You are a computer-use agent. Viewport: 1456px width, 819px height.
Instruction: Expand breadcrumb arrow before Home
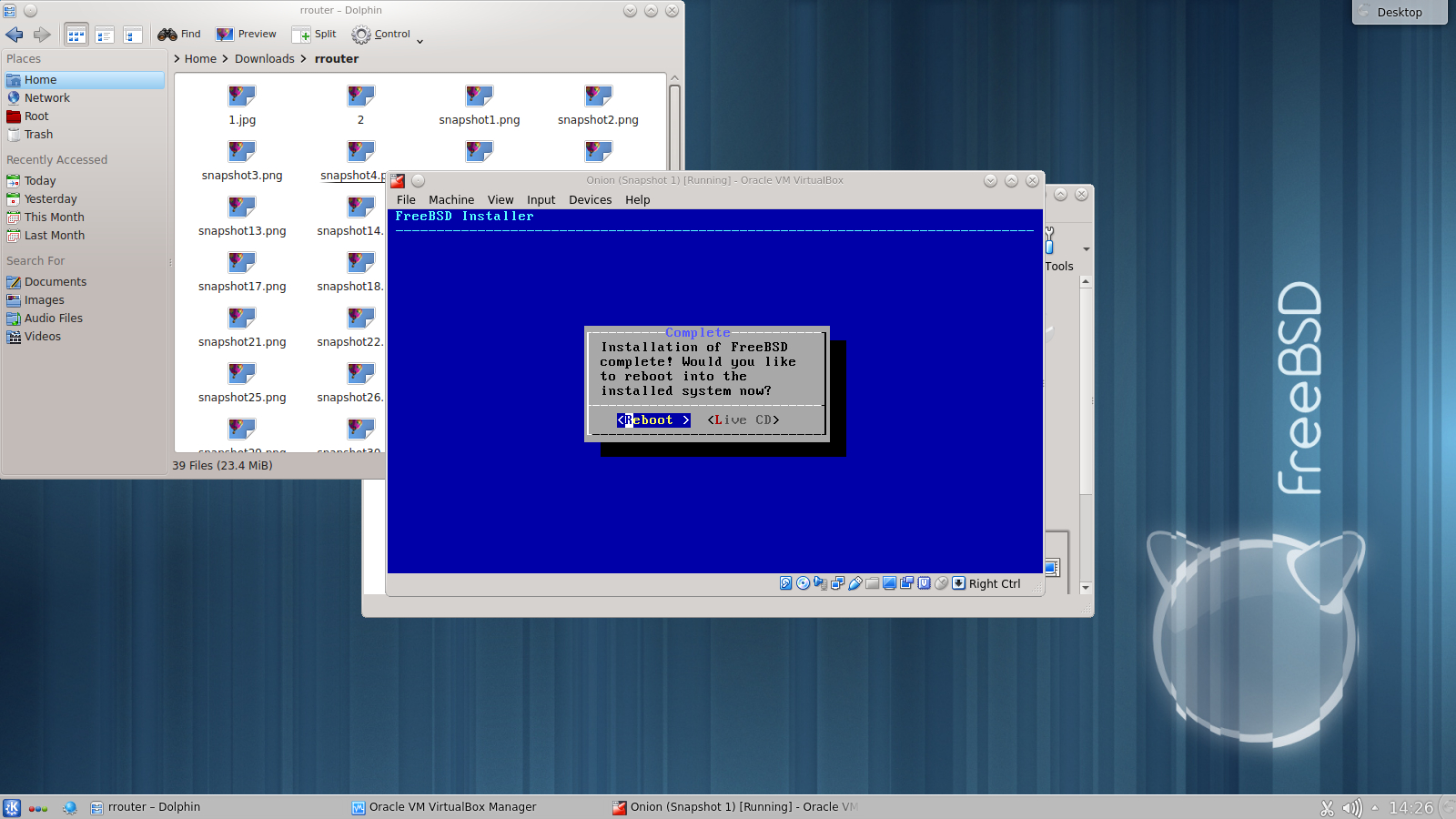coord(177,59)
